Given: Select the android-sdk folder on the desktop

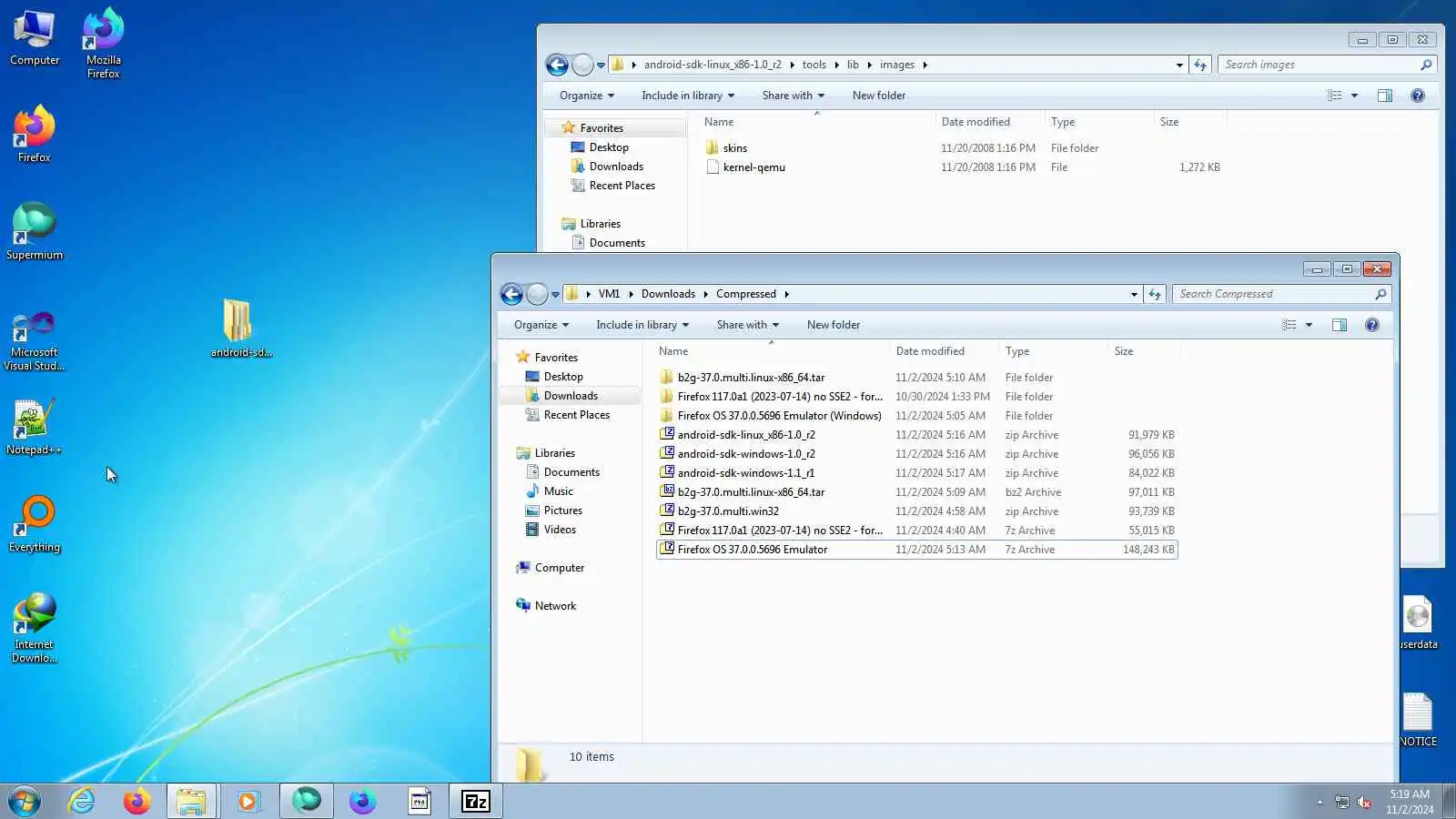Looking at the screenshot, I should [x=241, y=328].
